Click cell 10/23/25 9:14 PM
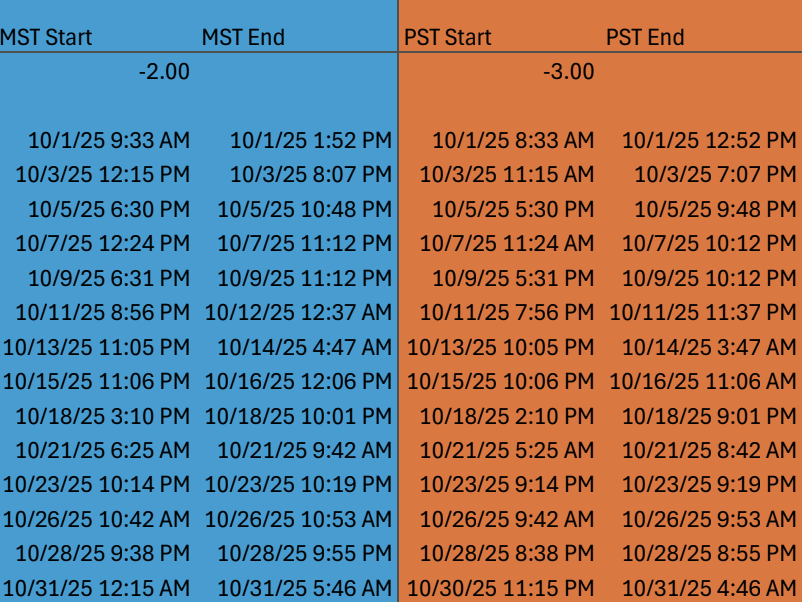Viewport: 802px width, 602px height. click(500, 484)
